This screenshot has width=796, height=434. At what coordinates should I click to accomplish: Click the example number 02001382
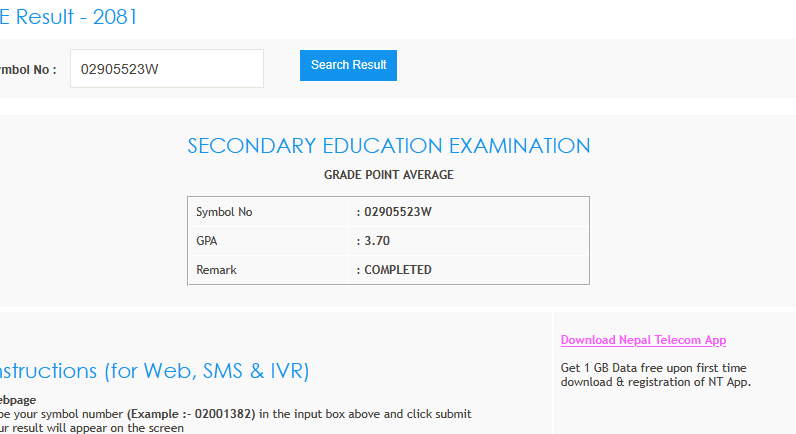(x=225, y=414)
